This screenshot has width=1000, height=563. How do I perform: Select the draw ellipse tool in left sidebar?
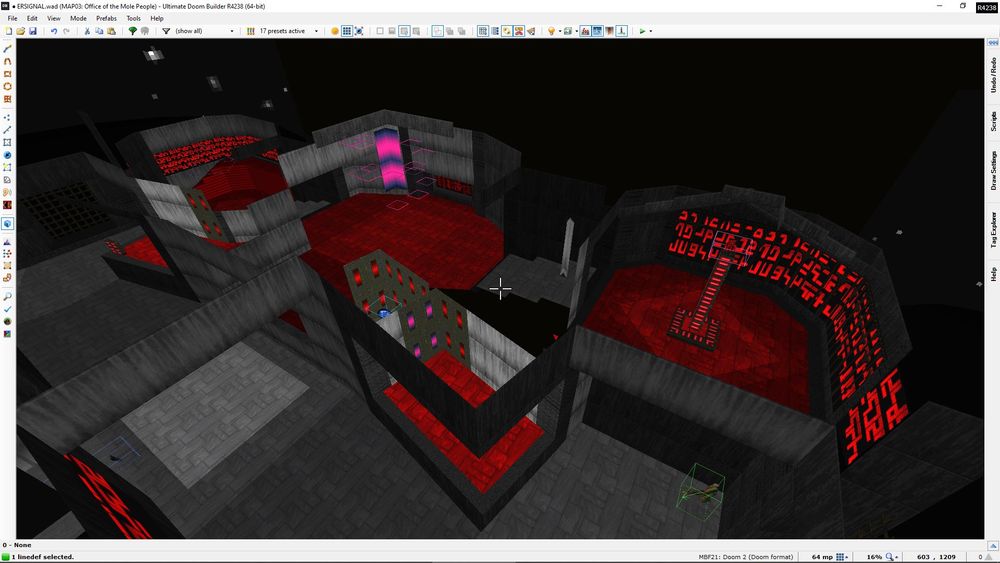pos(7,86)
